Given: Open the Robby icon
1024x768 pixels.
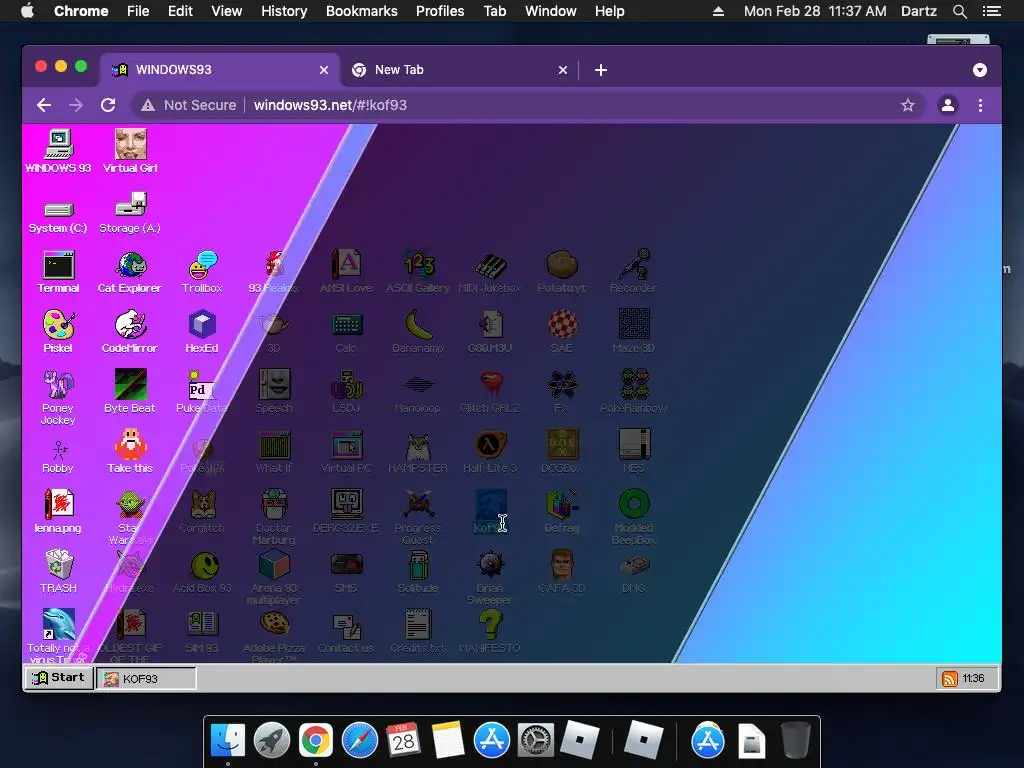Looking at the screenshot, I should (x=58, y=457).
